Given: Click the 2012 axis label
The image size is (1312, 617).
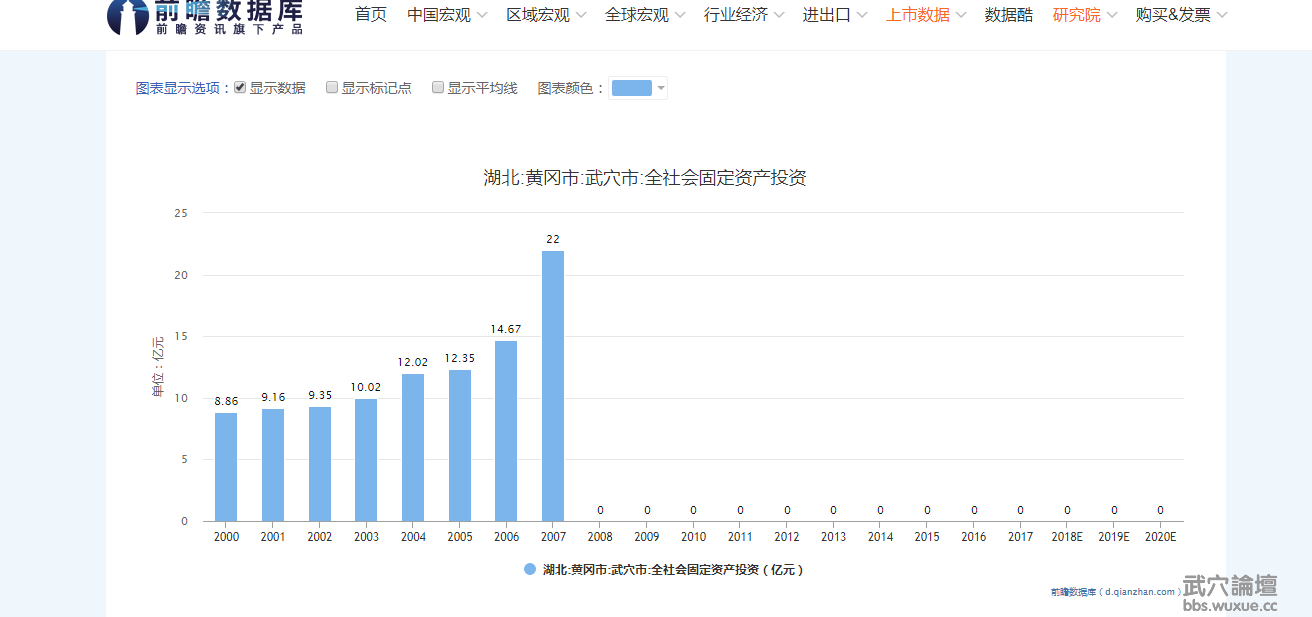Looking at the screenshot, I should 787,537.
